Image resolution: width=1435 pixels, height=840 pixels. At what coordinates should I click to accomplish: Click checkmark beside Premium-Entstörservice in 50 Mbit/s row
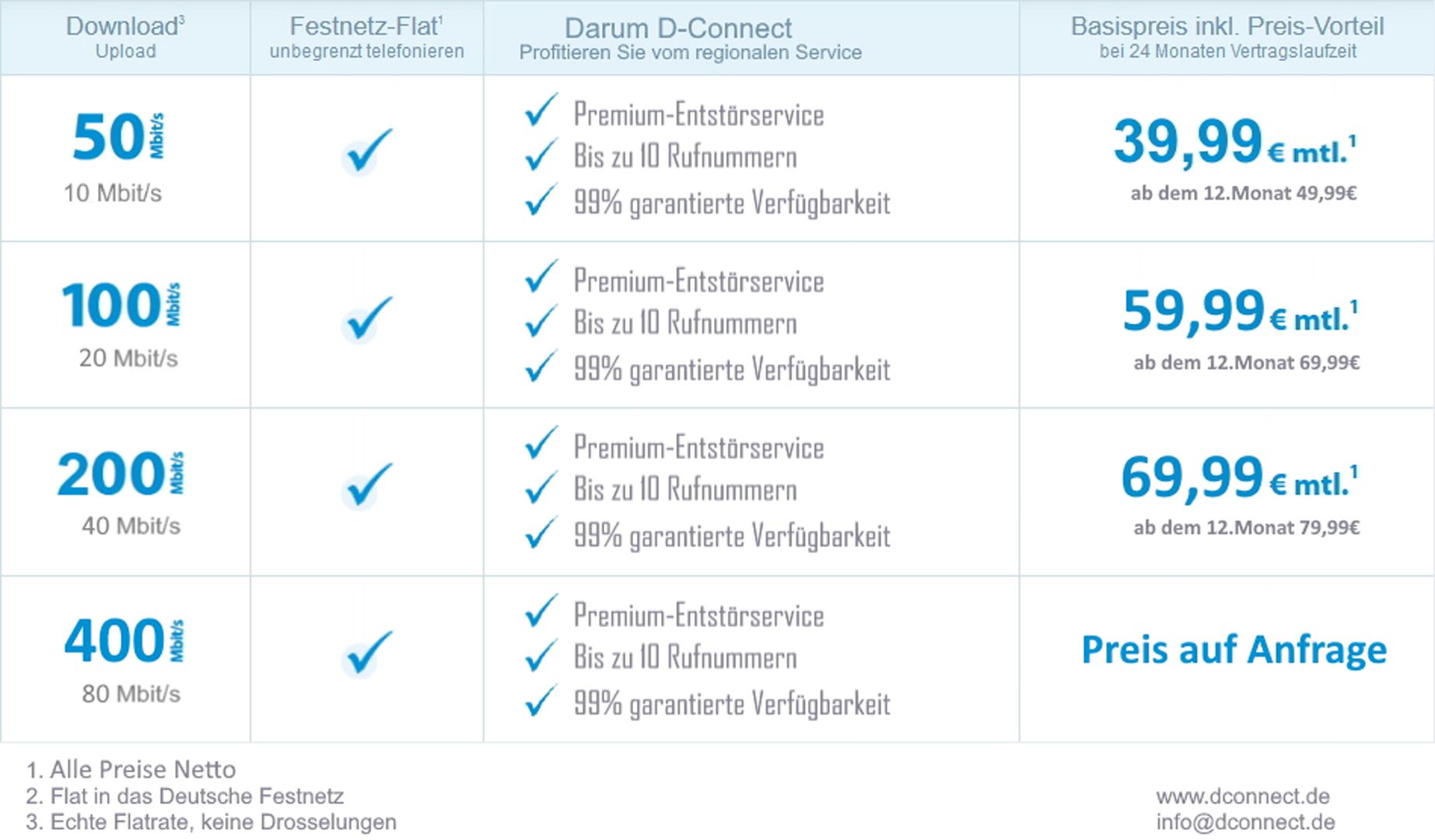coord(541,110)
